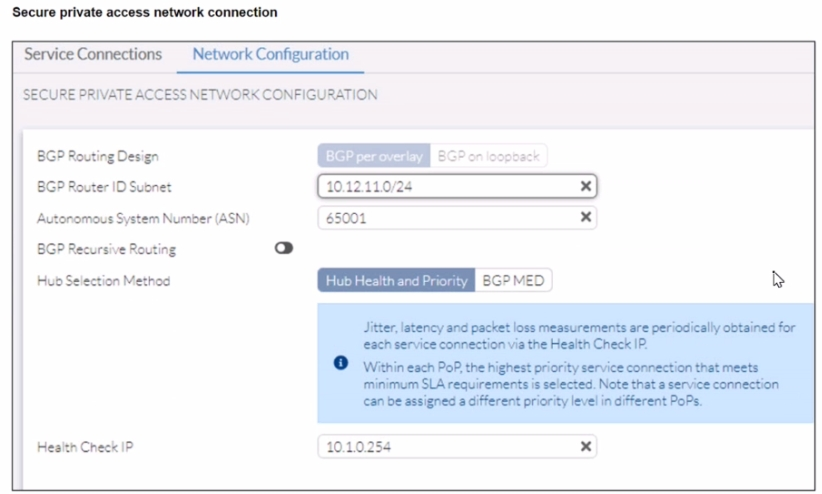The image size is (822, 494).
Task: Toggle BGP Recursive Routing switch
Action: pos(284,248)
